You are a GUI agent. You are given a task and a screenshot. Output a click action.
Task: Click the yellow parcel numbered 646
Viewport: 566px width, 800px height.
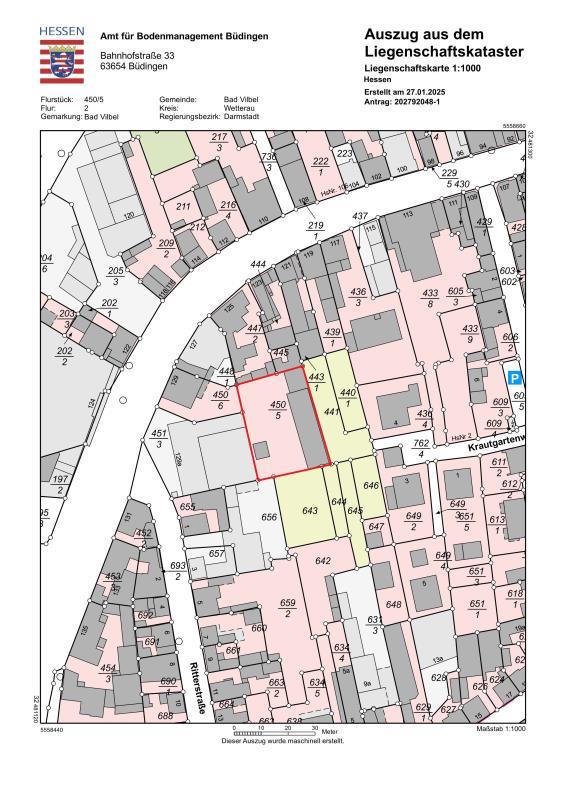[370, 486]
